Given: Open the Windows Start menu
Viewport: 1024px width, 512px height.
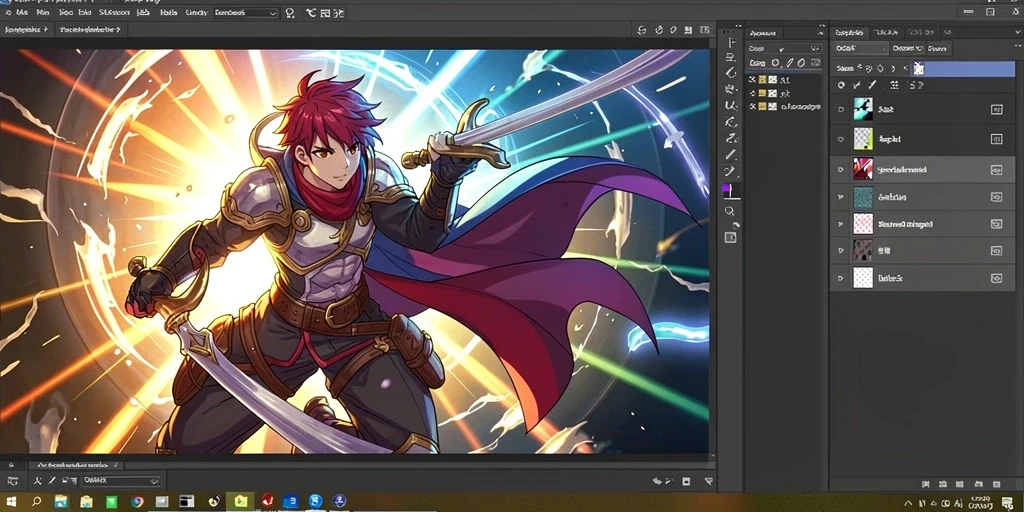Looking at the screenshot, I should click(12, 502).
